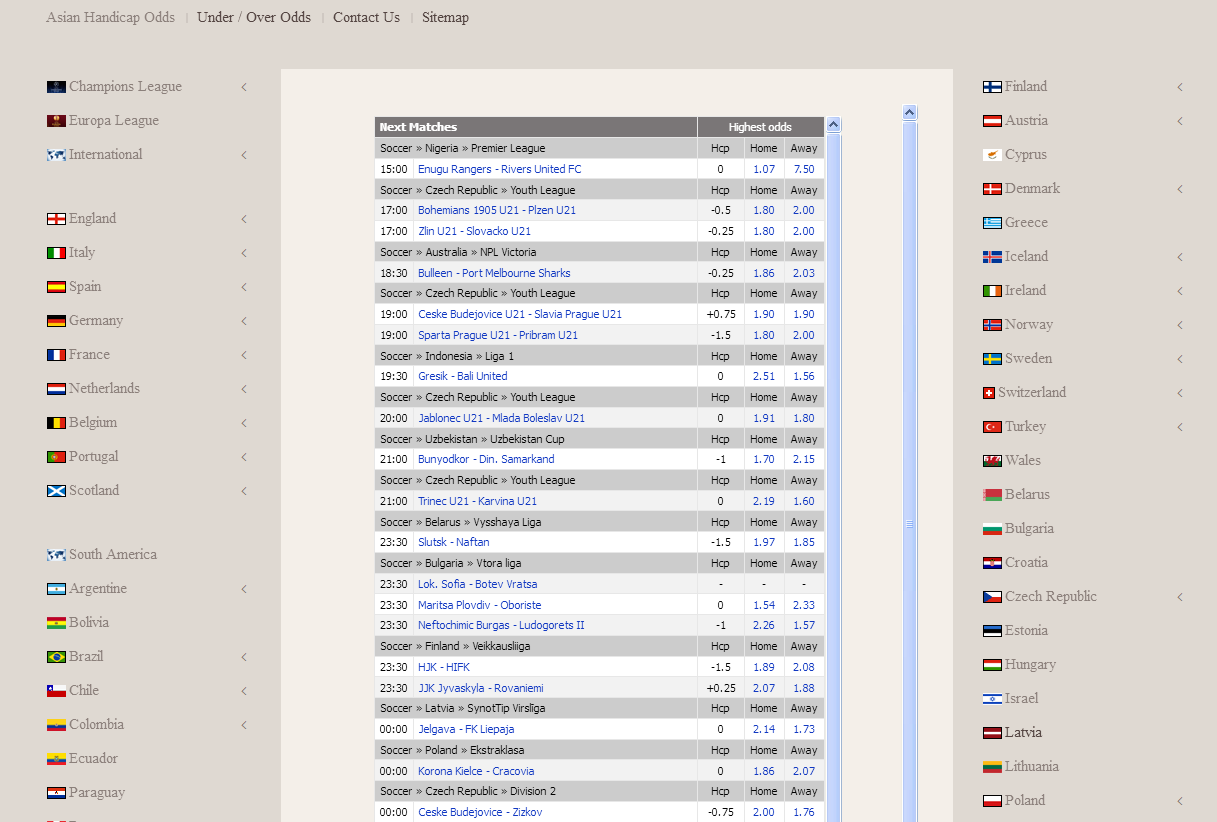The height and width of the screenshot is (822, 1217).
Task: Click the France flag icon
Action: [x=56, y=355]
